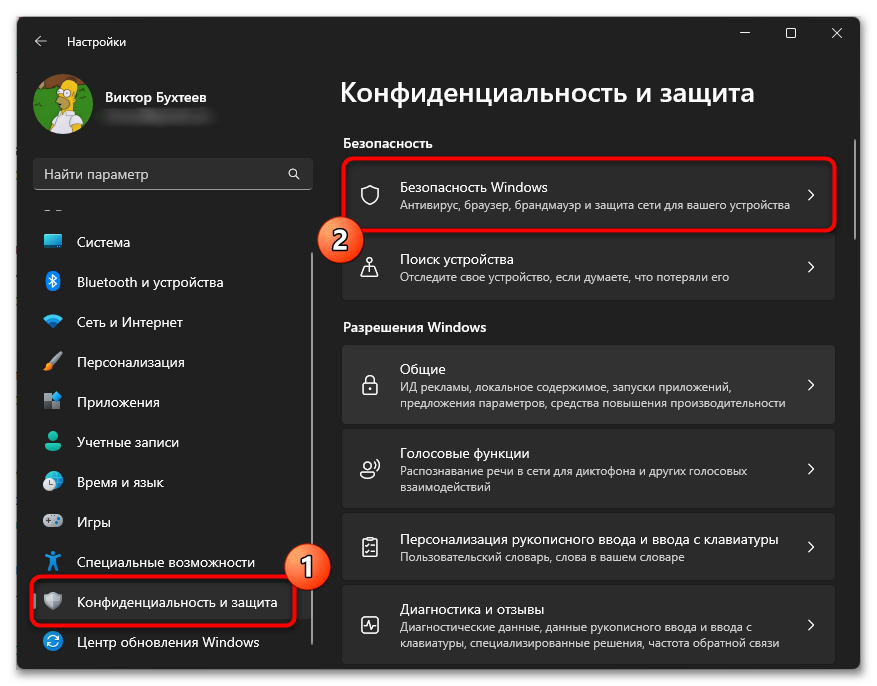Click the Настройки window title
877x686 pixels.
(x=96, y=42)
